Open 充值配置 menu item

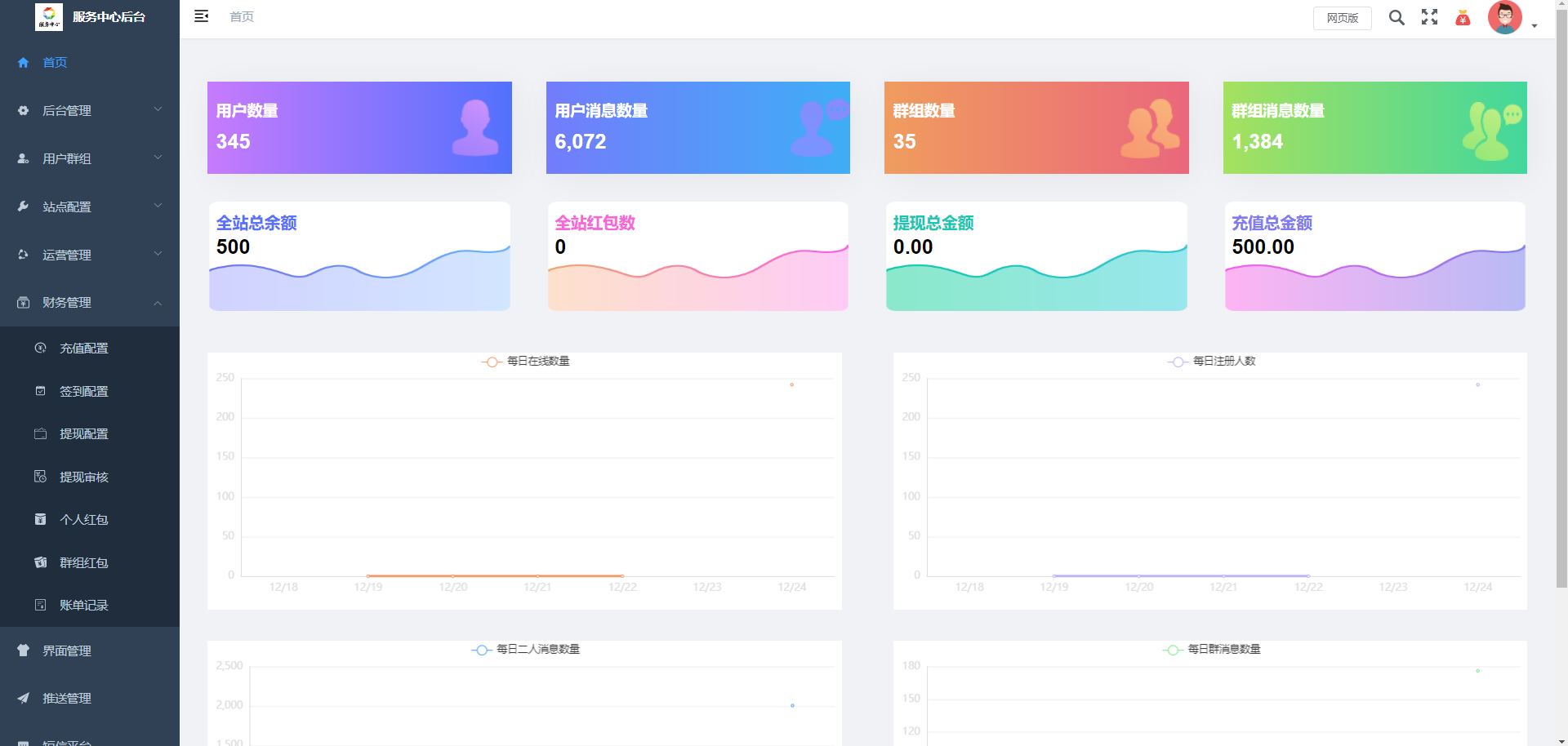84,349
